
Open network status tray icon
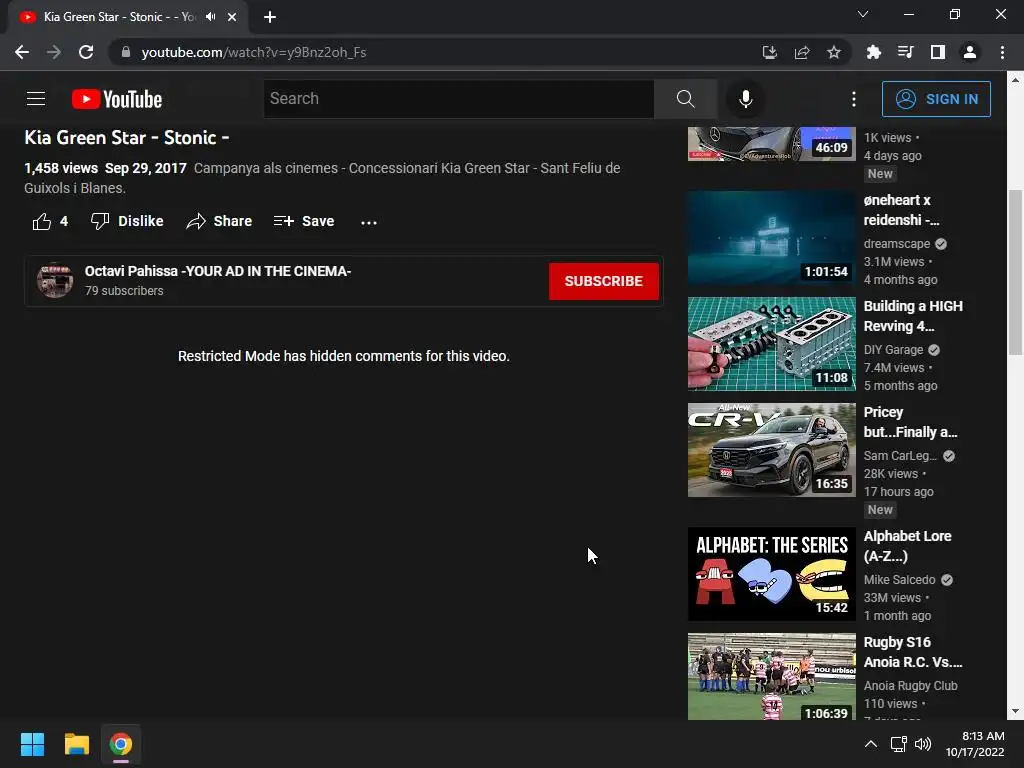click(899, 744)
